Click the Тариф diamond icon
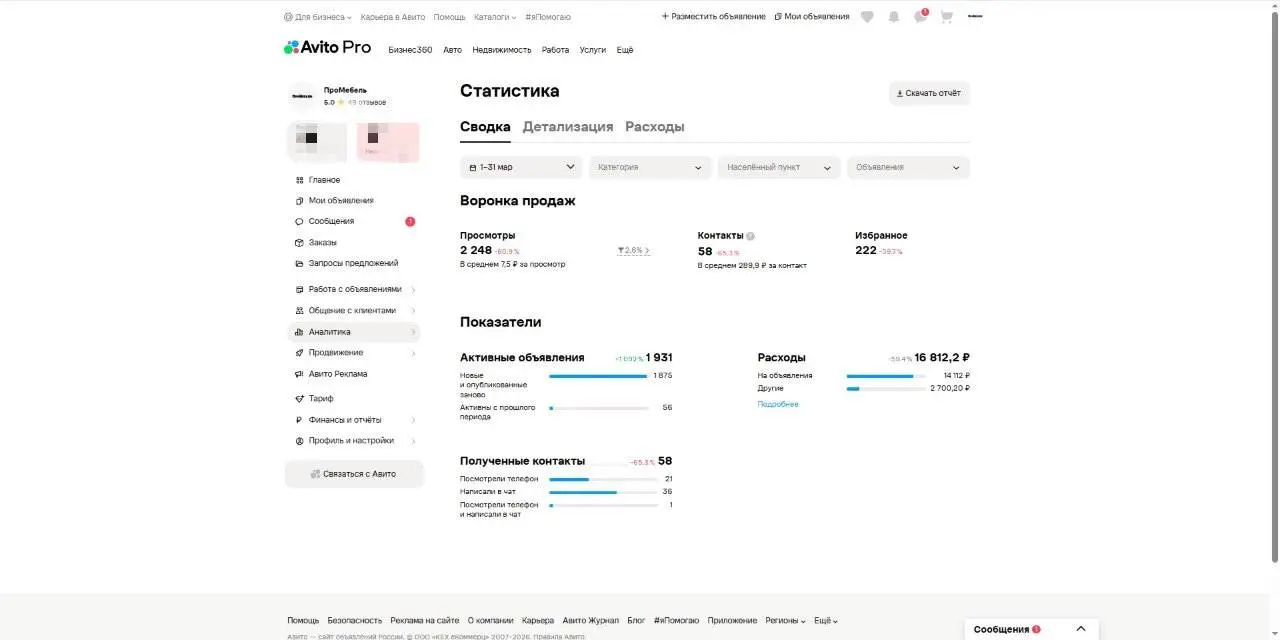This screenshot has height=640, width=1280. (299, 399)
